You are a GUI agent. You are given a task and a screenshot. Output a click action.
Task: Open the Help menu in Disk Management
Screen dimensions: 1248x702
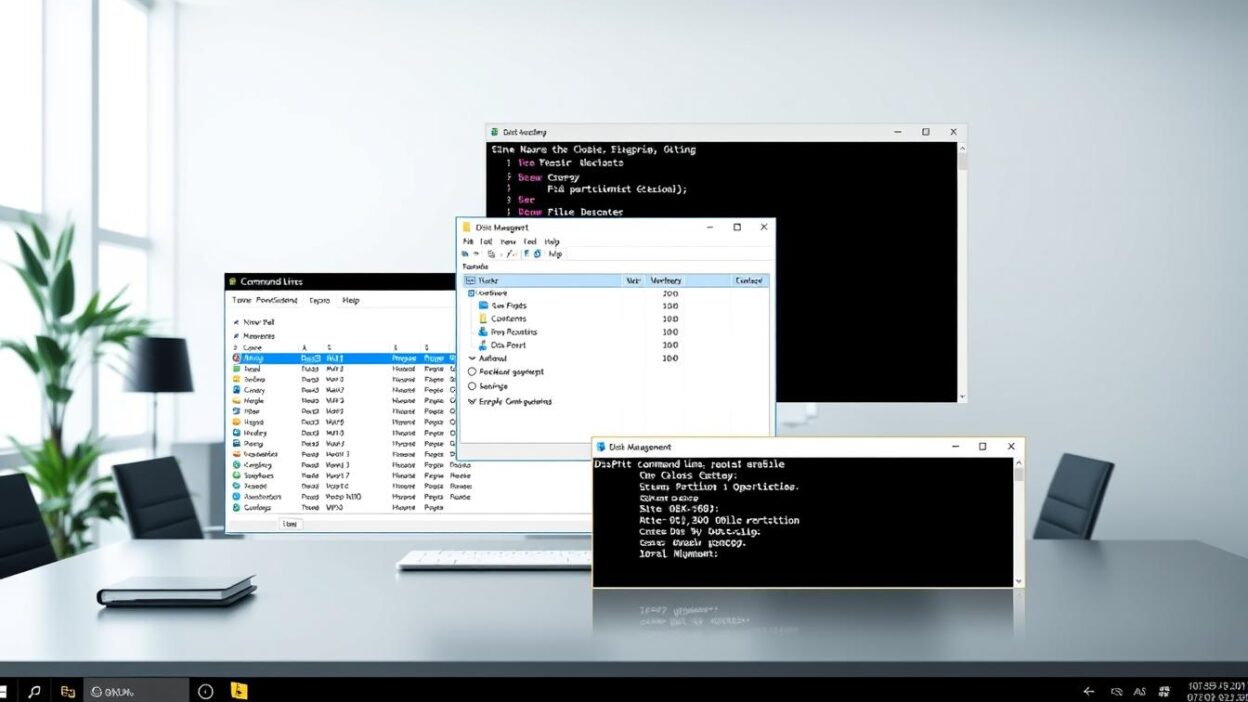(553, 242)
